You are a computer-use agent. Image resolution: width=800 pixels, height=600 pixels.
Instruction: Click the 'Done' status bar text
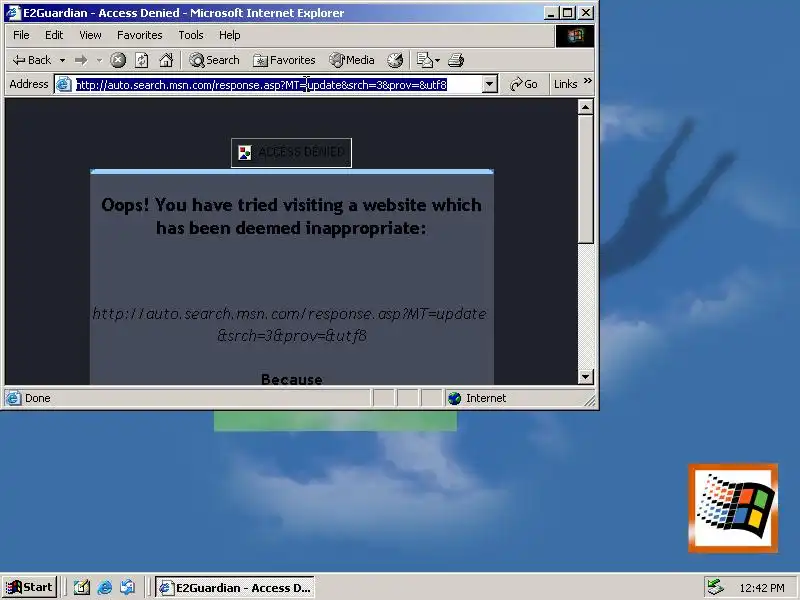click(38, 398)
